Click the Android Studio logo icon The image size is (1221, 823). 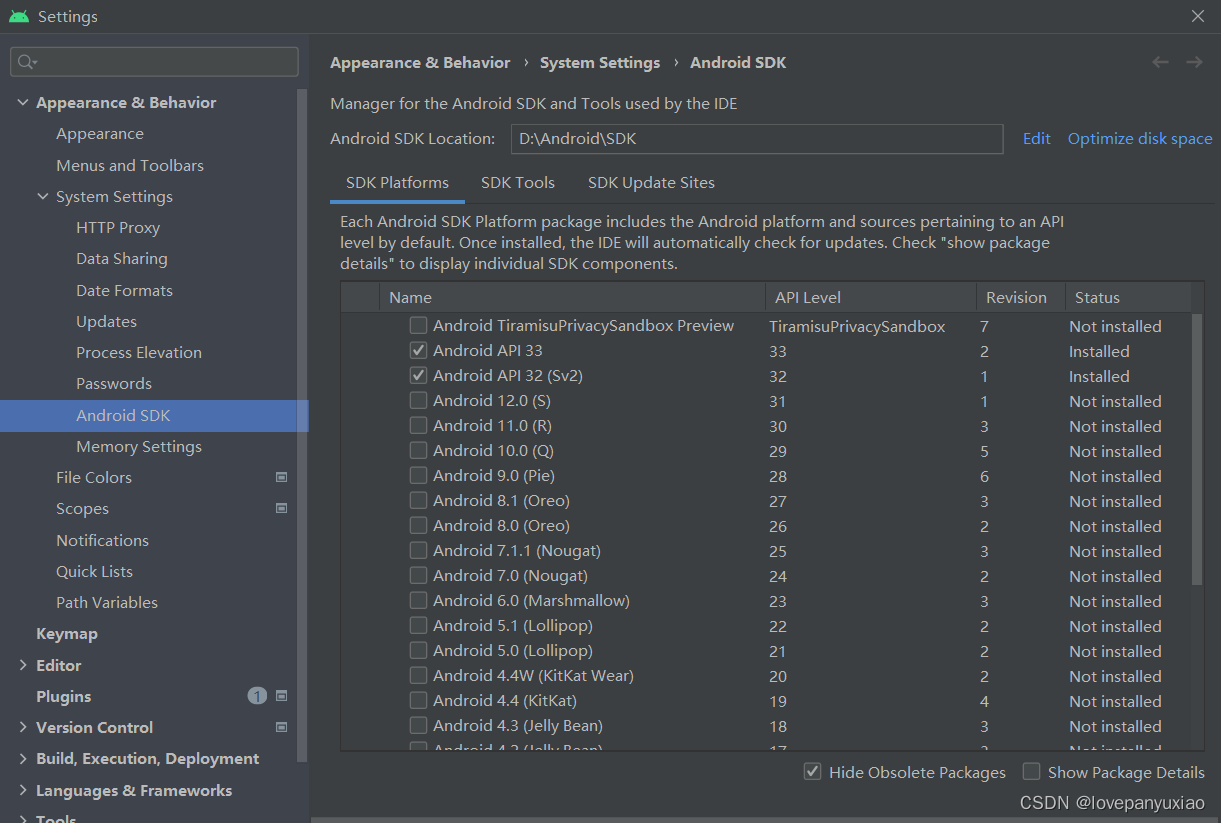click(x=19, y=17)
